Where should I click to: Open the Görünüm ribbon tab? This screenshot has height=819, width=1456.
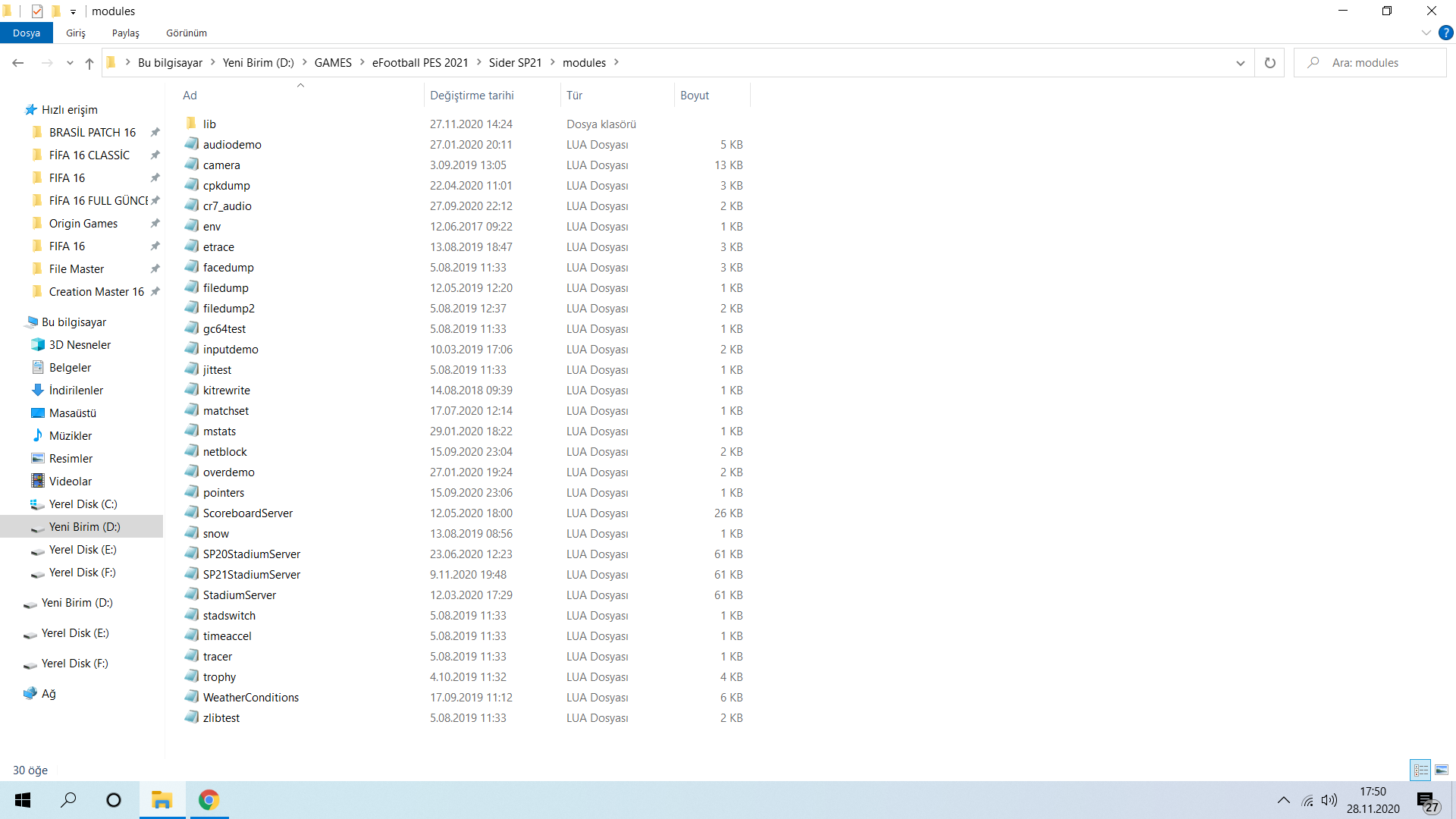click(x=187, y=33)
